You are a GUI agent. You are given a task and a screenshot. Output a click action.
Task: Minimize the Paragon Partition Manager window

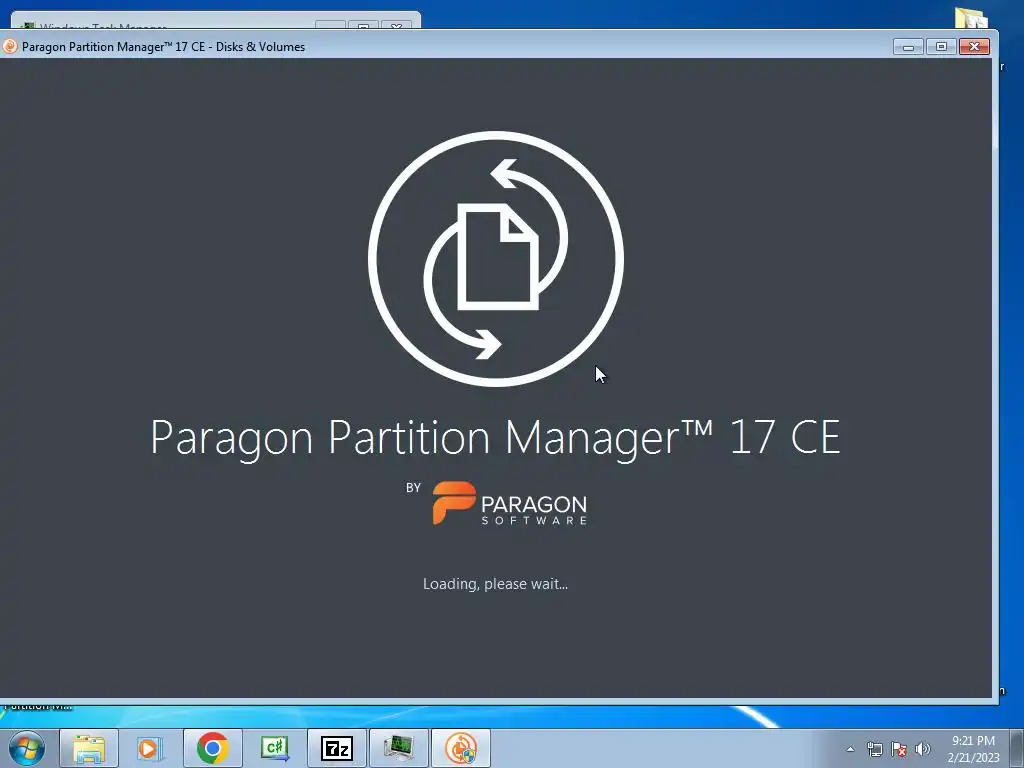coord(908,46)
